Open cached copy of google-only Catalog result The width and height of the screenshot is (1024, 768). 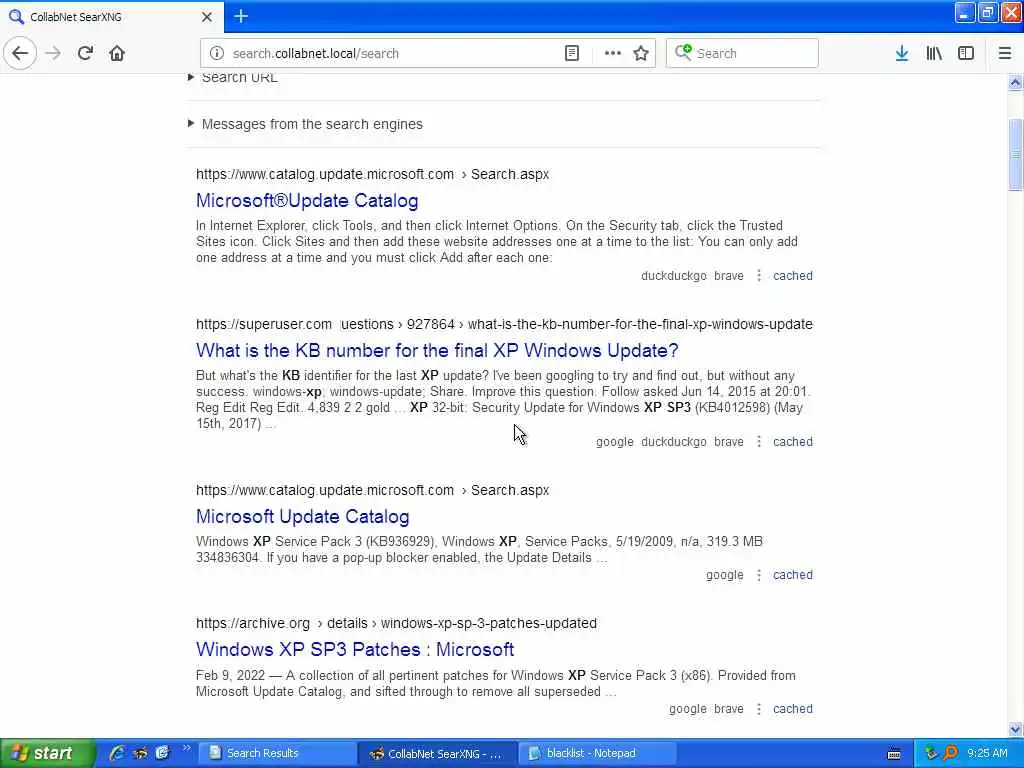(792, 575)
